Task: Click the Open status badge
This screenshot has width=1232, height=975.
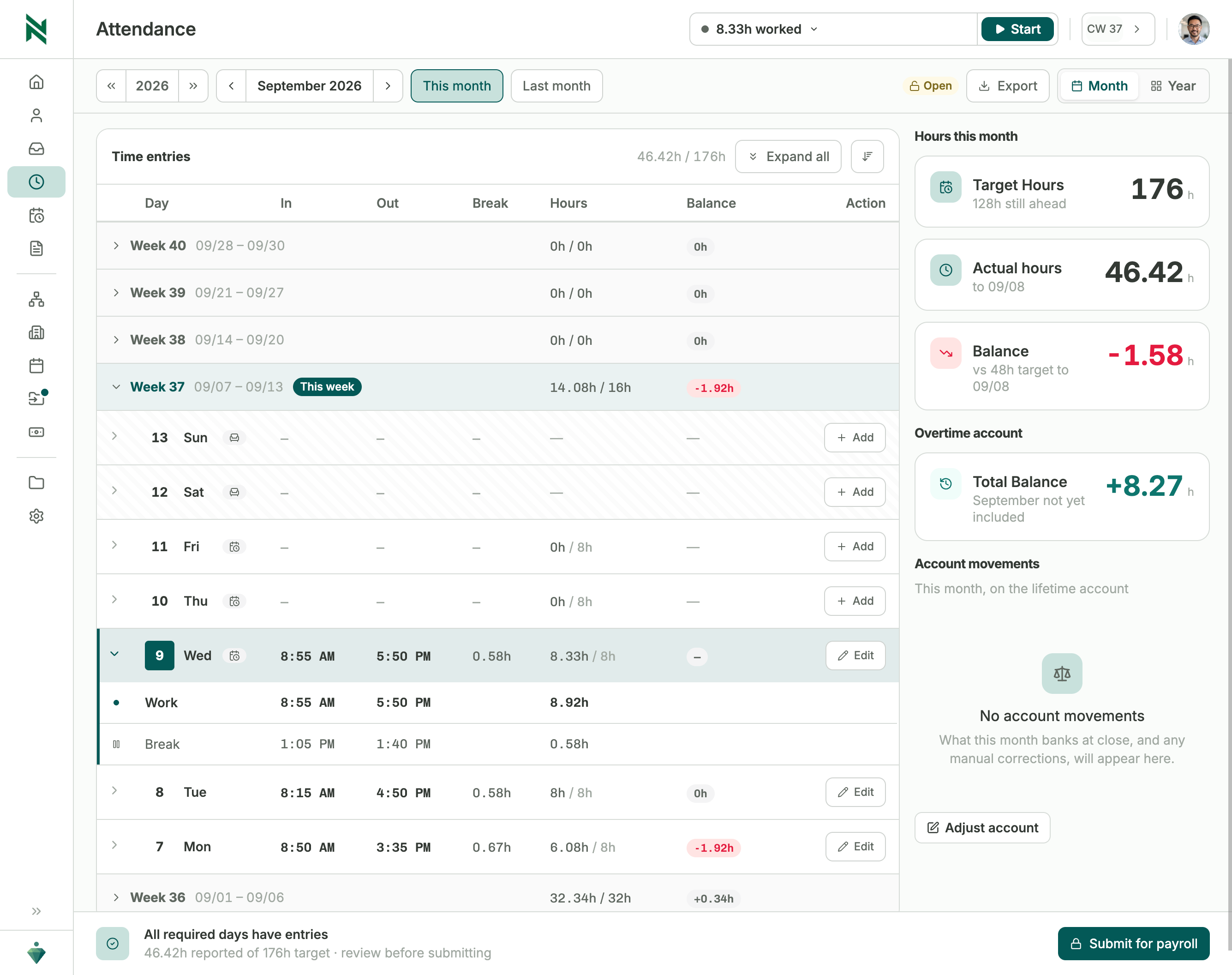Action: pyautogui.click(x=930, y=86)
